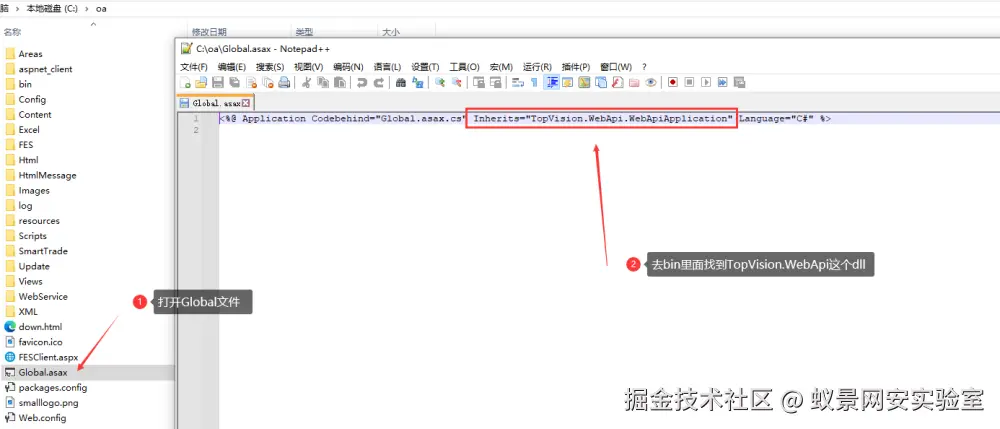1000x429 pixels.
Task: Select FESClient.aspx in the file list
Action: click(x=48, y=357)
